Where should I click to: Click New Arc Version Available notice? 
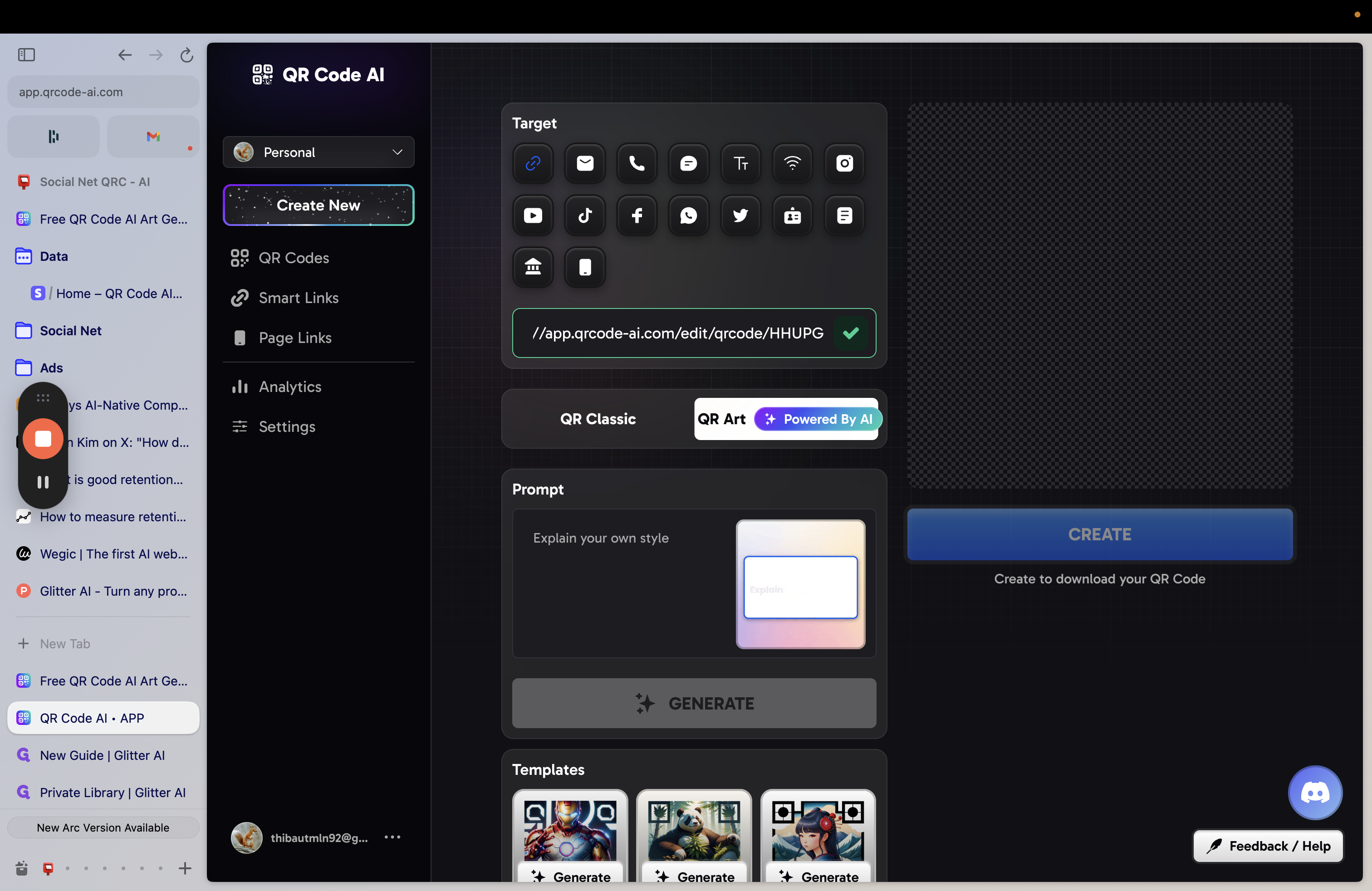coord(104,827)
